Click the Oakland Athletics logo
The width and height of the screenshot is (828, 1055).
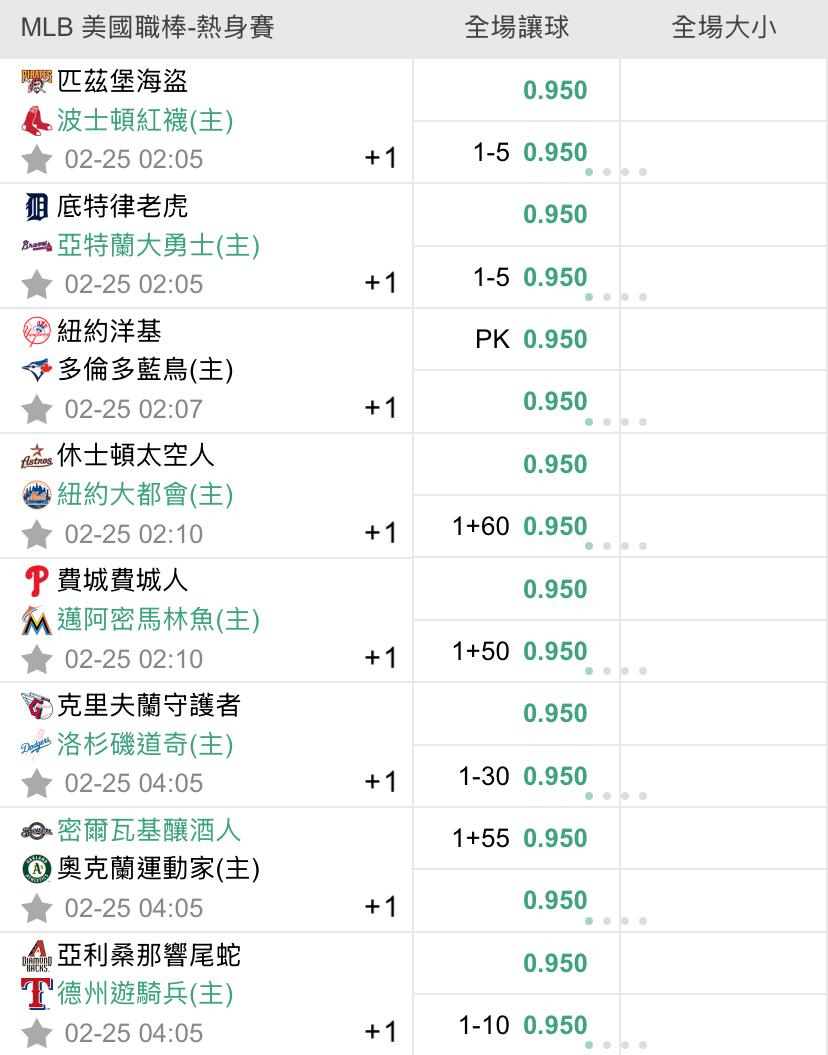click(36, 870)
